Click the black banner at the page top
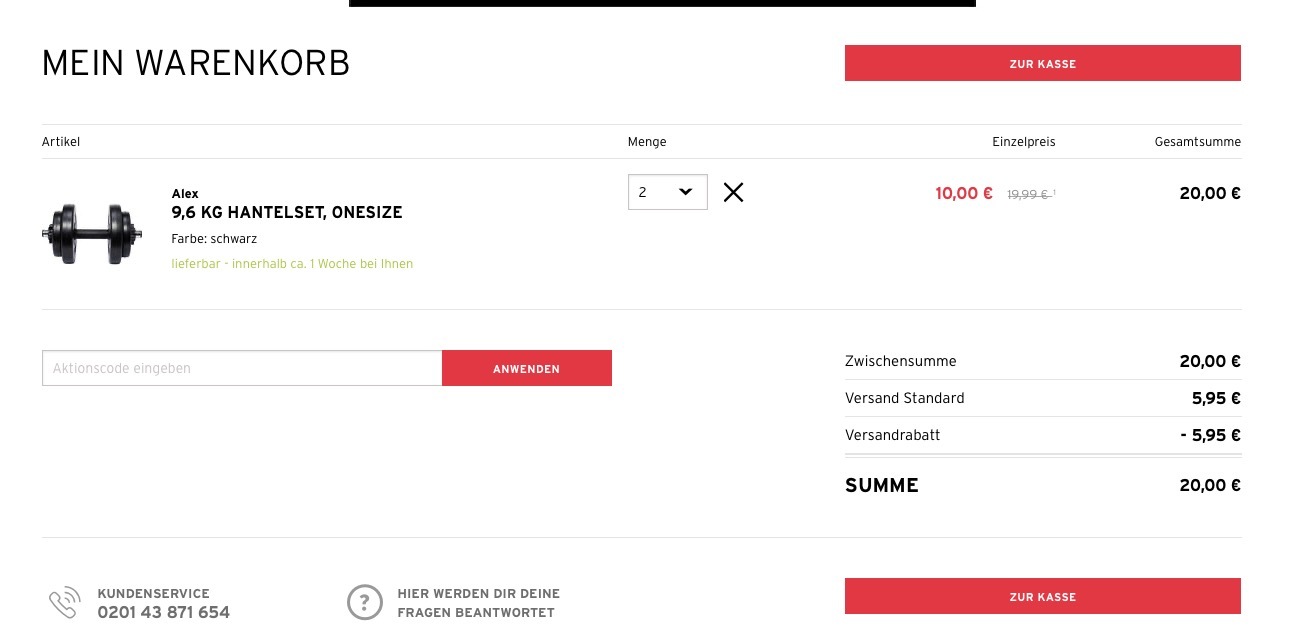Image resolution: width=1295 pixels, height=639 pixels. coord(662,3)
